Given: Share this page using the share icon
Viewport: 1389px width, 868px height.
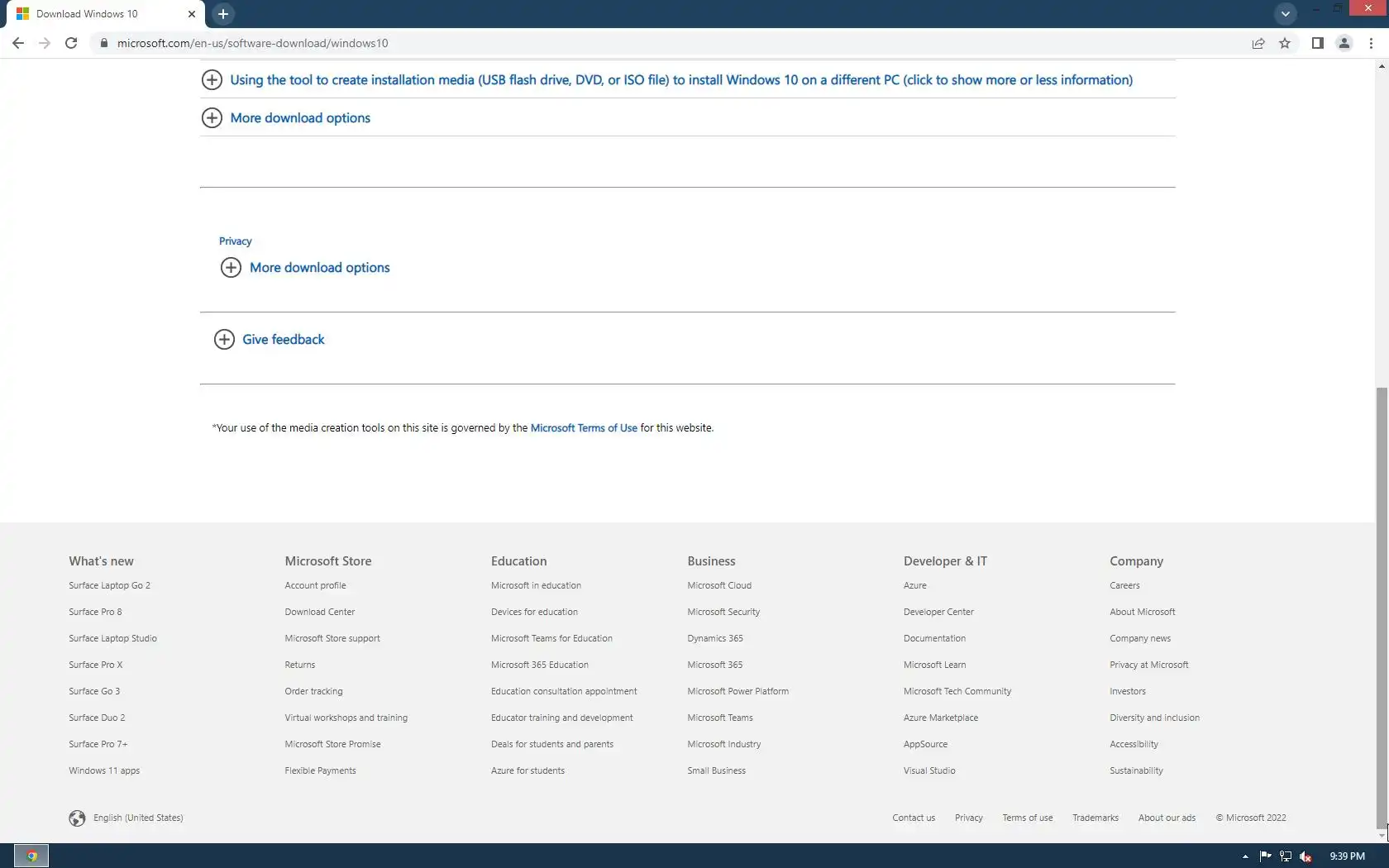Looking at the screenshot, I should [1258, 43].
